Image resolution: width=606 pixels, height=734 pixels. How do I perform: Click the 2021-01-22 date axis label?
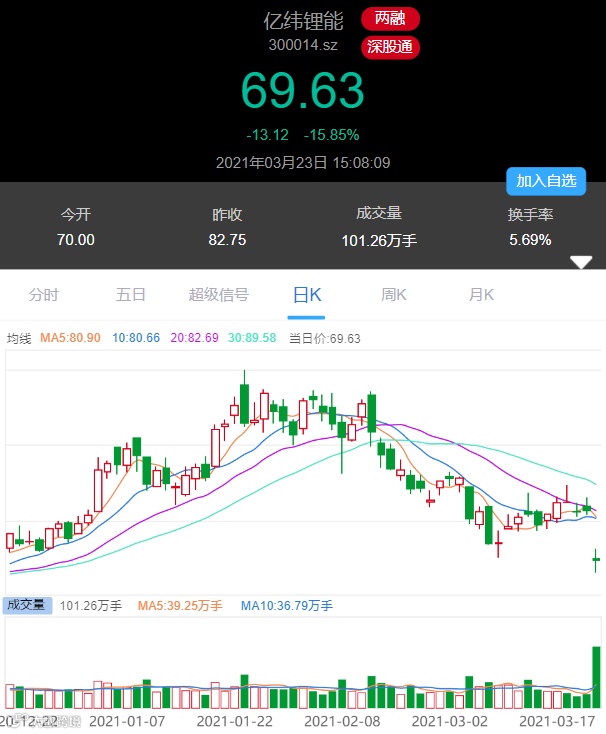pos(234,721)
